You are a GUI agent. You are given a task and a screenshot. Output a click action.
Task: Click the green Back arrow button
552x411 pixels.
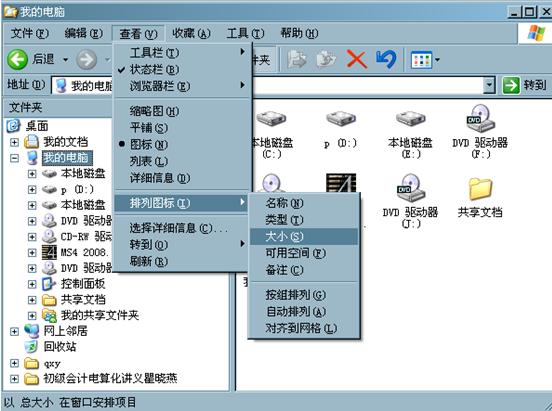[17, 59]
